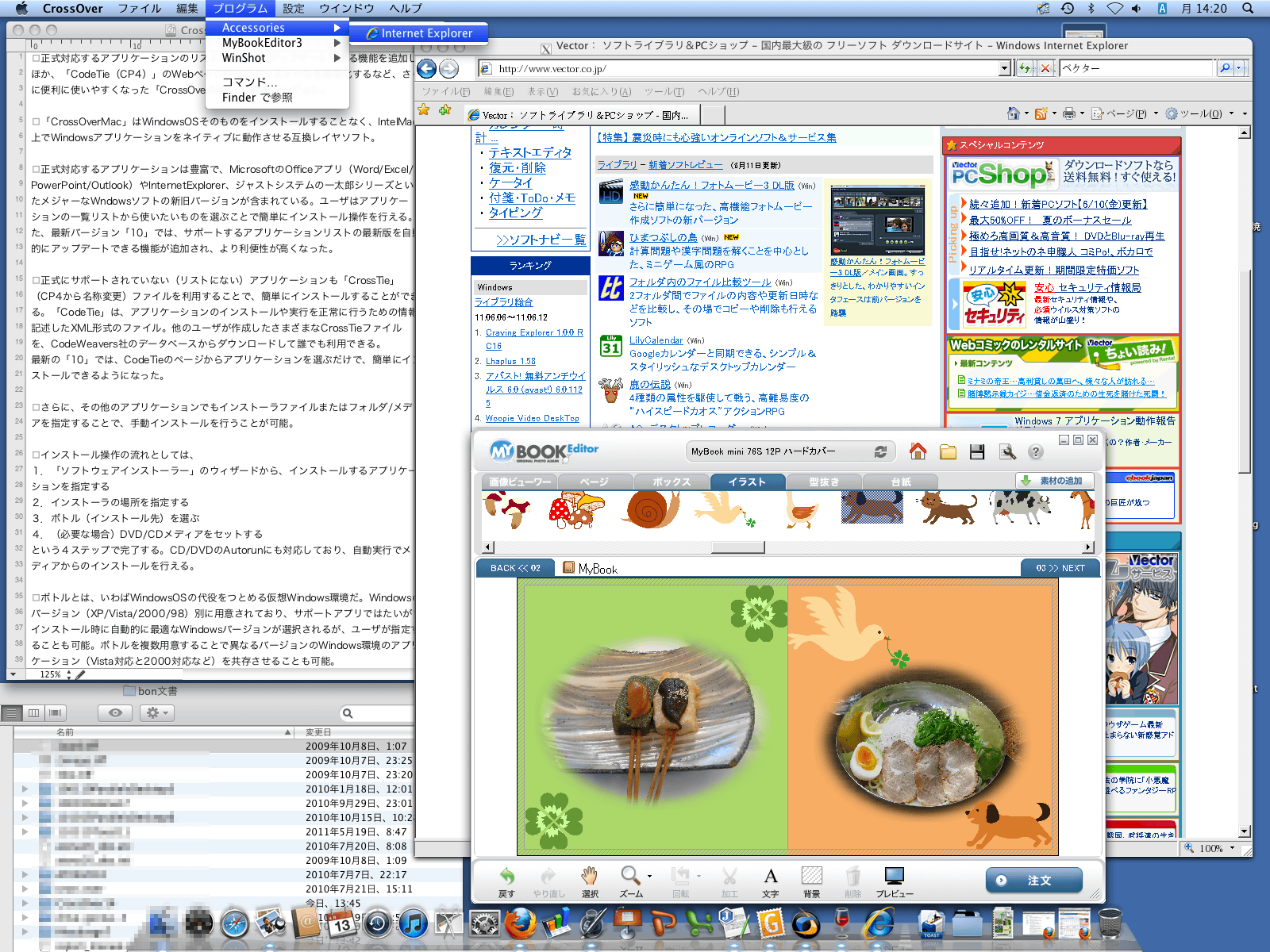This screenshot has height=952, width=1270.
Task: Open the ページ(P) dropdown in the IE command bar
Action: 1125,113
